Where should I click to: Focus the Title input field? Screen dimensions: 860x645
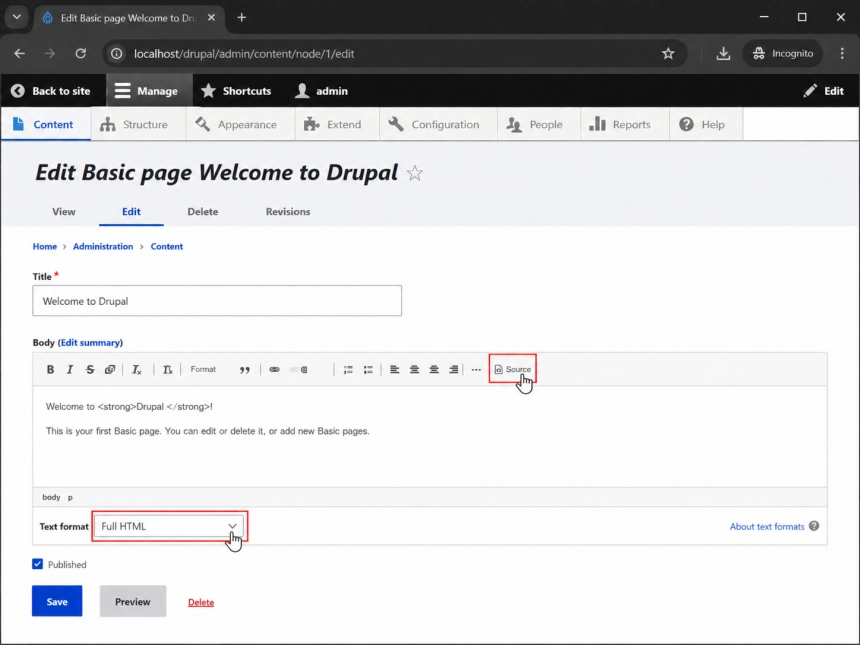click(x=217, y=301)
